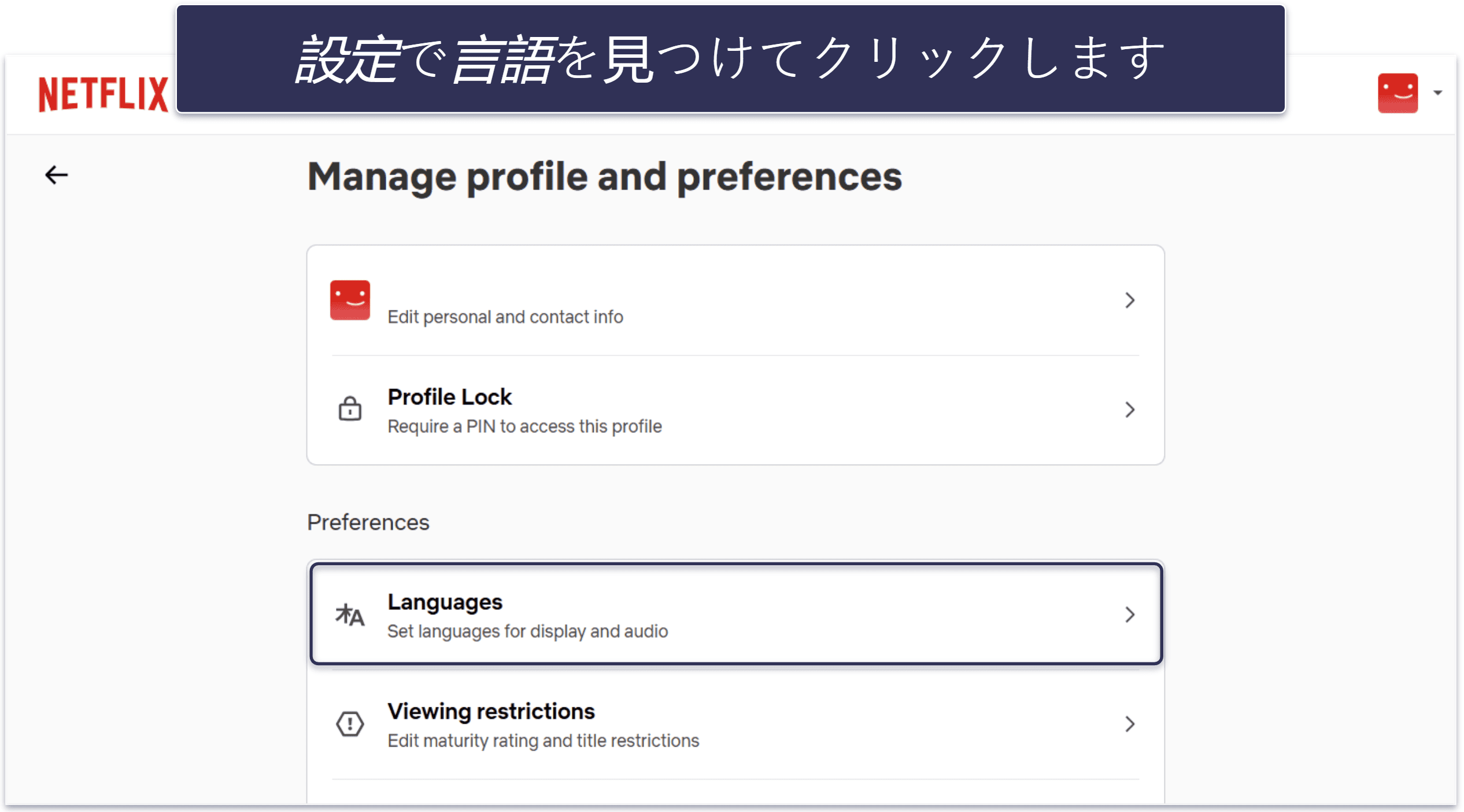The image size is (1464, 812).
Task: Click the chevron on Languages row
Action: (x=1130, y=614)
